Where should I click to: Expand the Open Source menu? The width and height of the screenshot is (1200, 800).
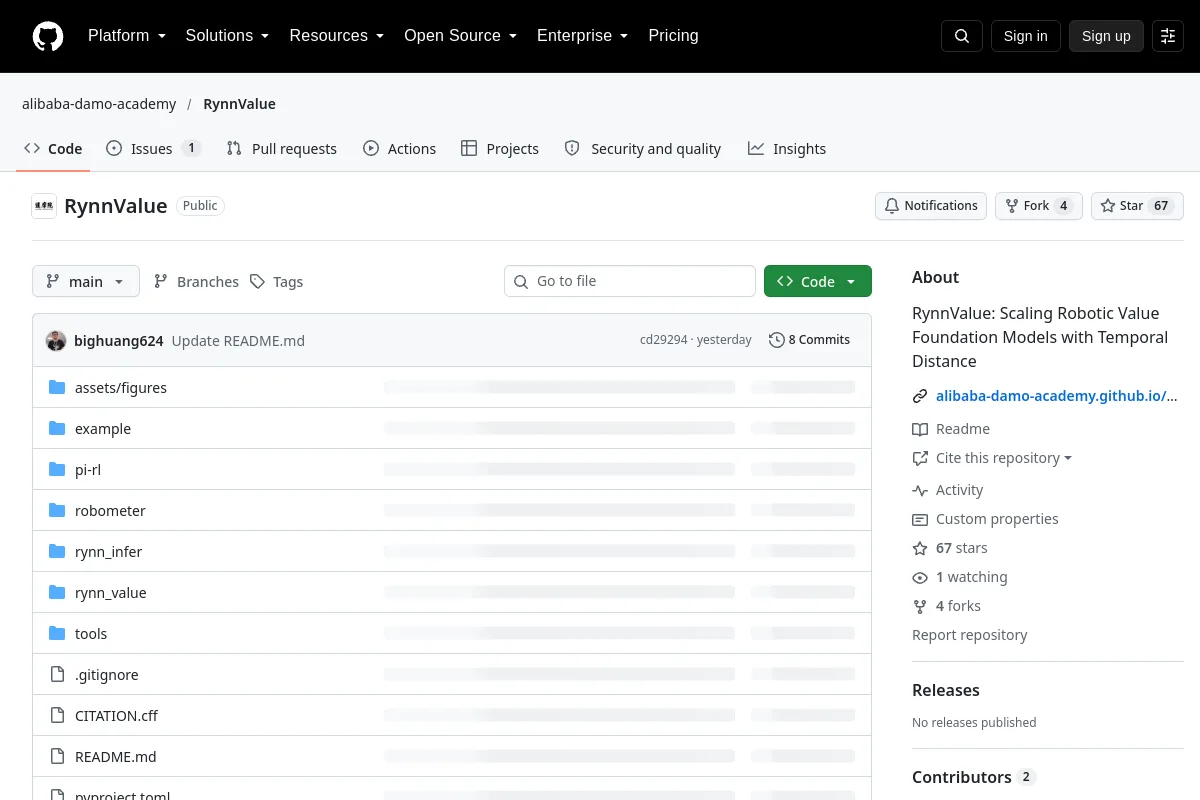pyautogui.click(x=460, y=36)
